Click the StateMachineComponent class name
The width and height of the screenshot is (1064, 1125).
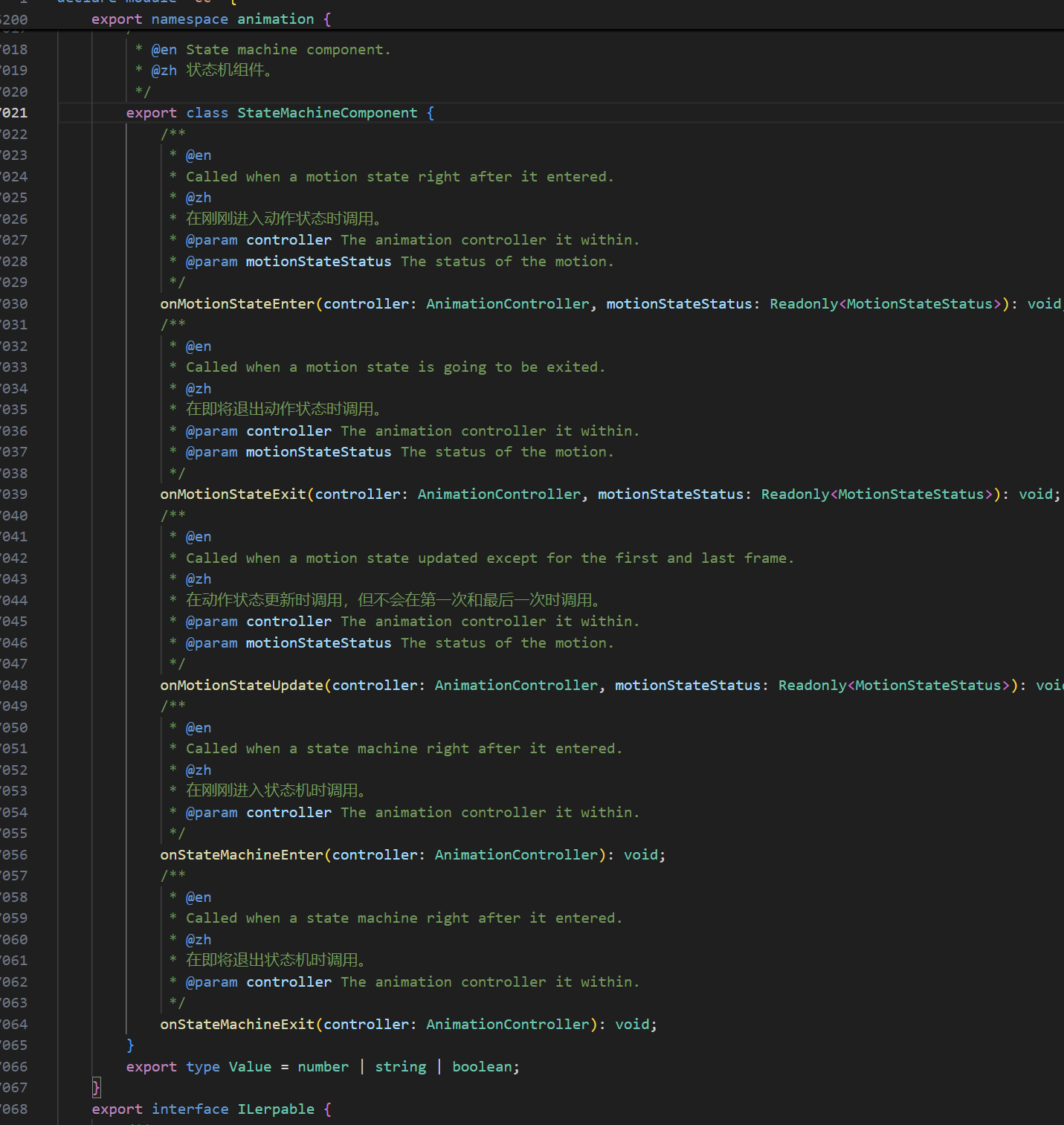(327, 113)
